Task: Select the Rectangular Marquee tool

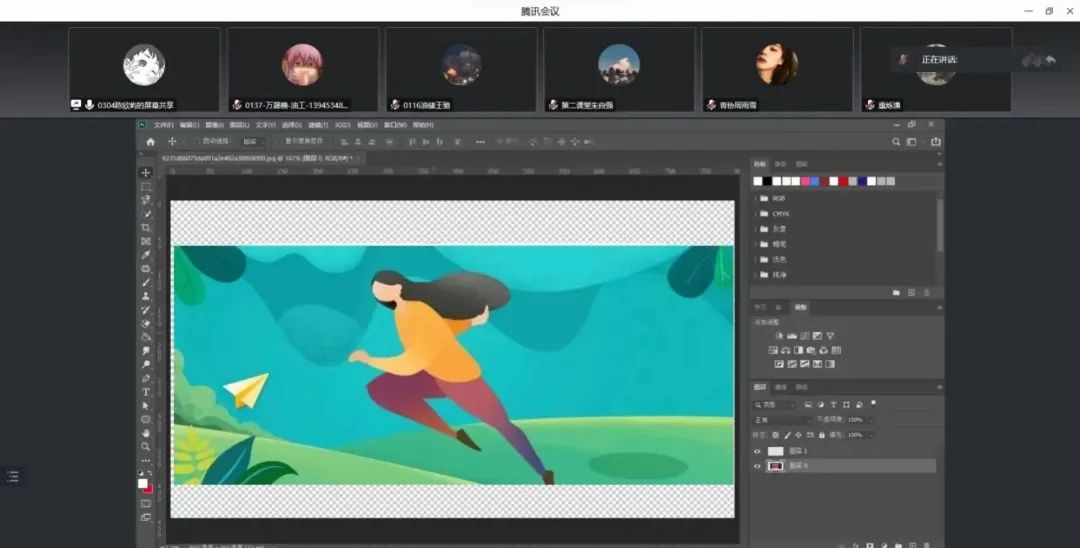Action: 146,187
